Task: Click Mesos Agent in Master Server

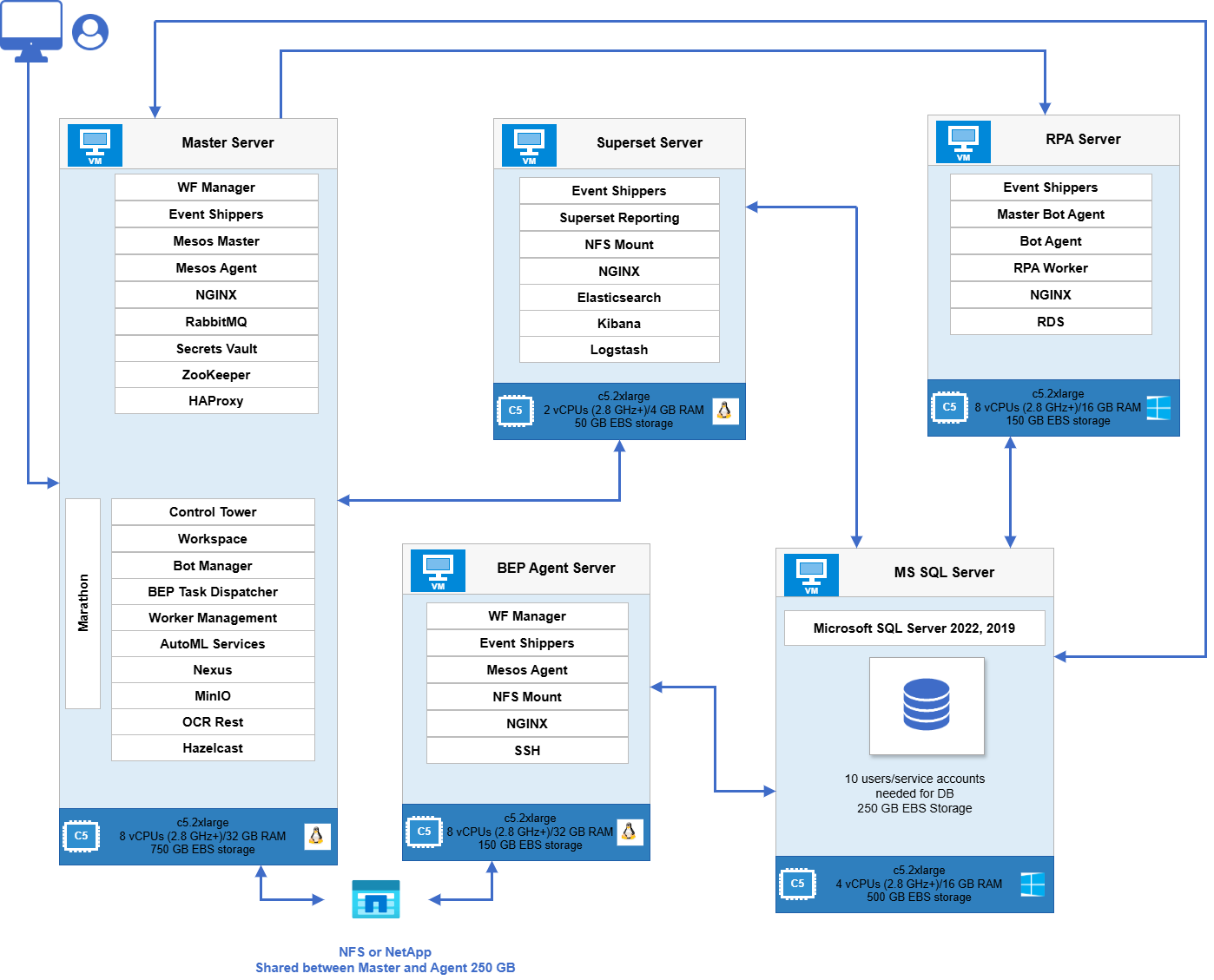Action: tap(216, 268)
